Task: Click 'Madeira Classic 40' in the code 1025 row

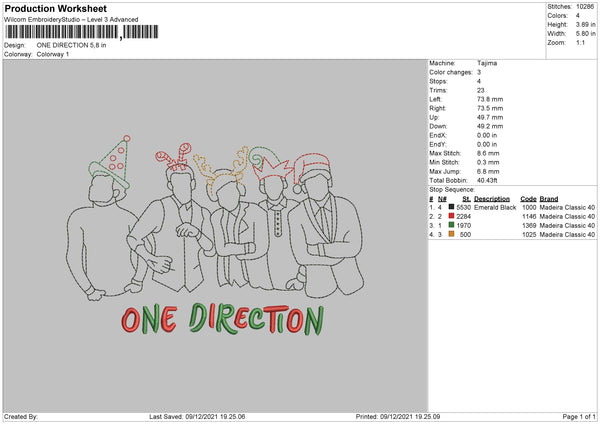Action: pos(567,235)
